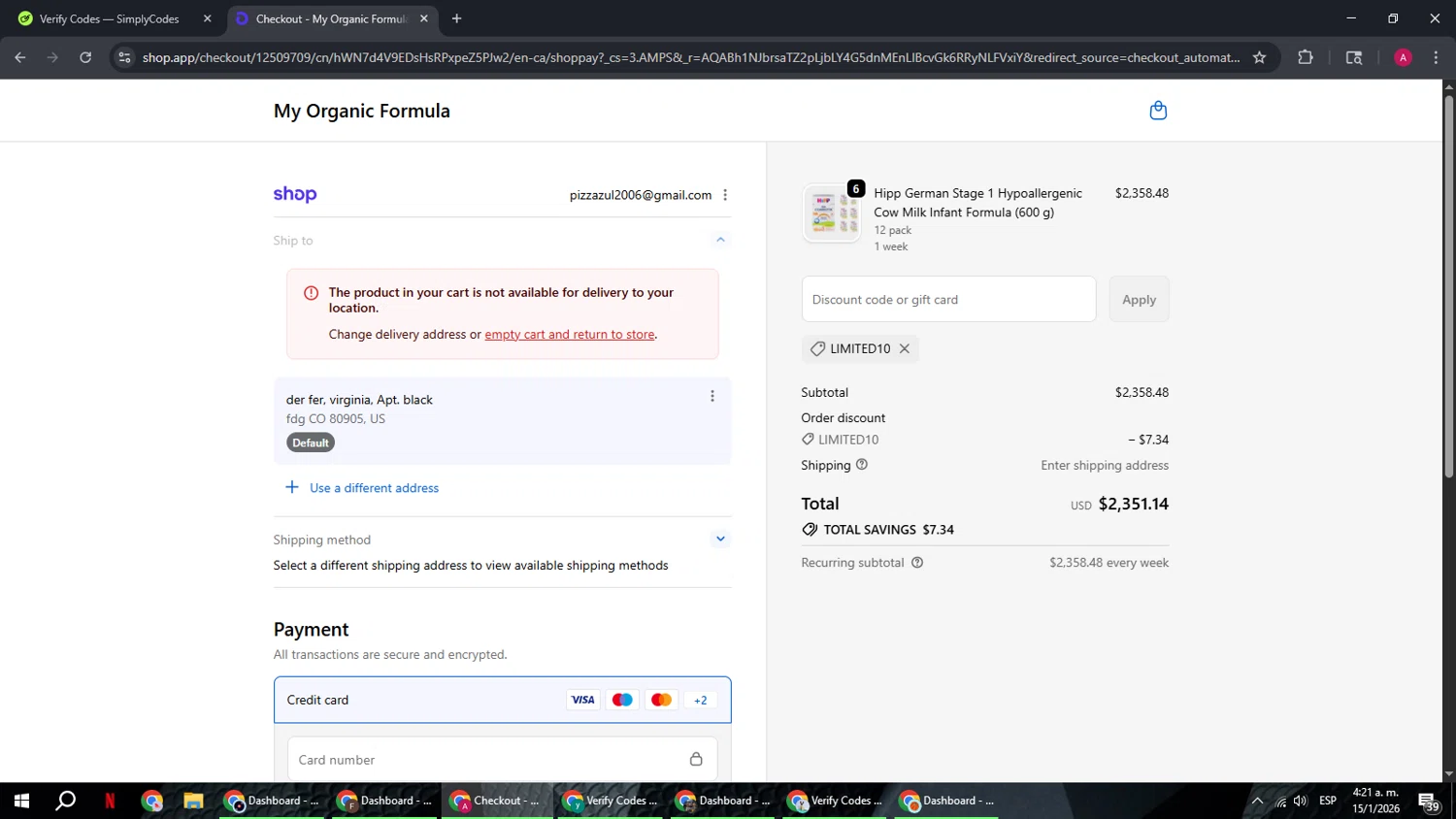Select the default der fer address card

click(x=503, y=420)
